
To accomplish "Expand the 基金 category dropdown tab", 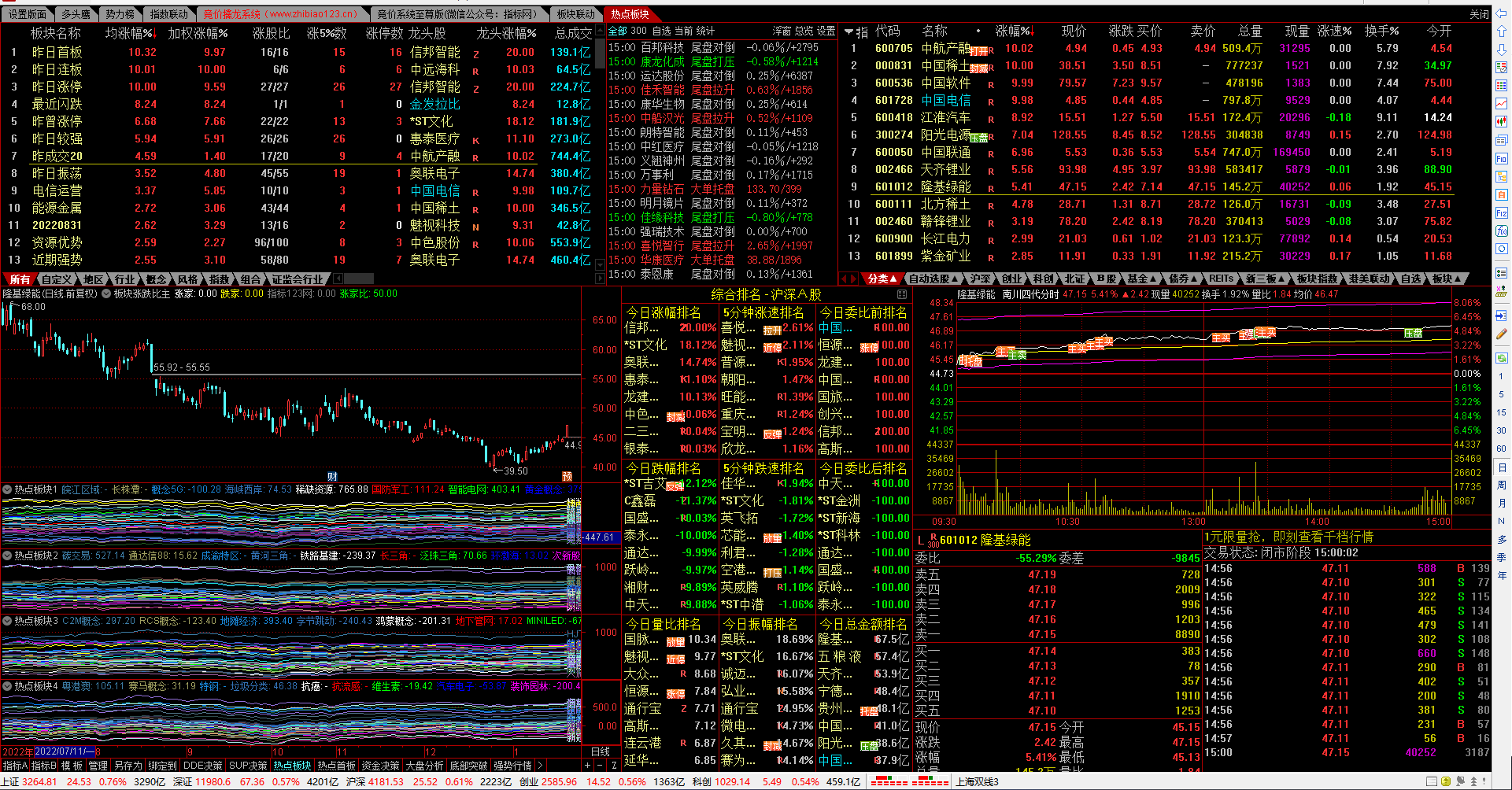I will (x=1141, y=279).
